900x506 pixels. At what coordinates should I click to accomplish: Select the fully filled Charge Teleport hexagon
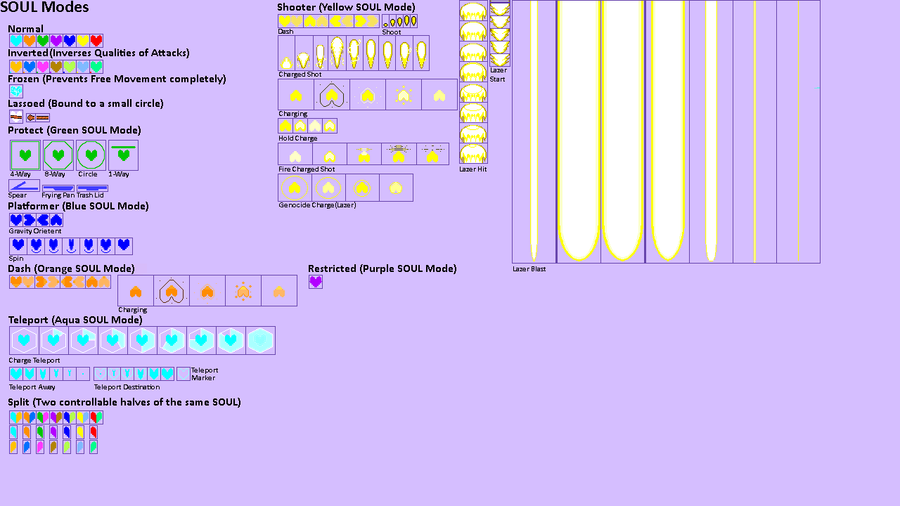pyautogui.click(x=261, y=341)
